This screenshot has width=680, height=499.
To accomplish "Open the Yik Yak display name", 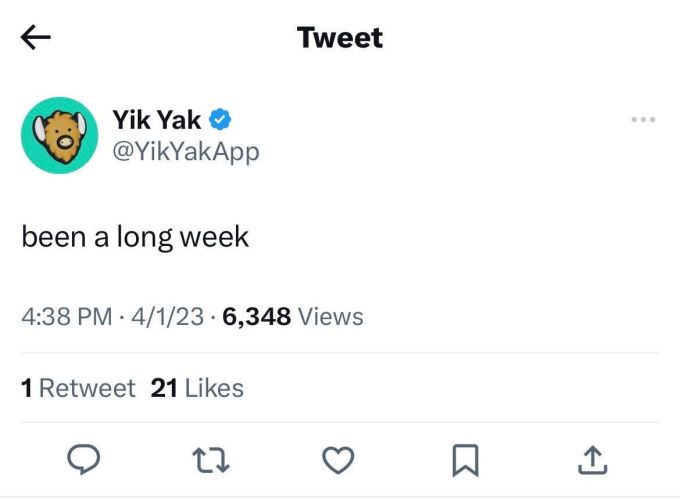I will click(x=157, y=120).
